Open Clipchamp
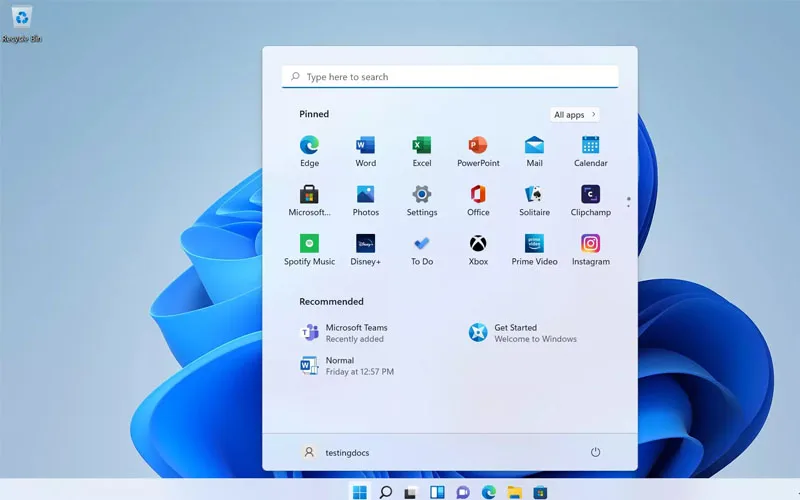 (590, 201)
